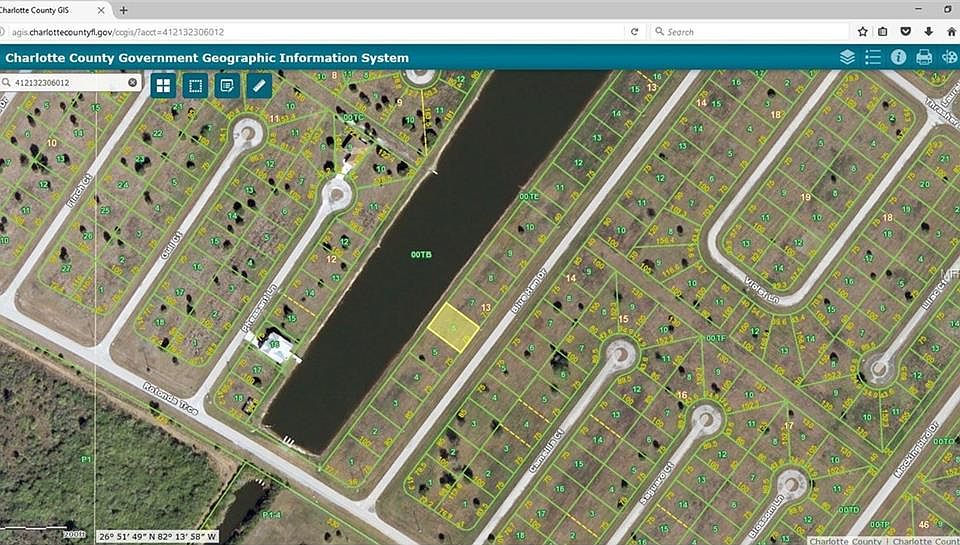Open the rightmost header tool icon

point(950,58)
